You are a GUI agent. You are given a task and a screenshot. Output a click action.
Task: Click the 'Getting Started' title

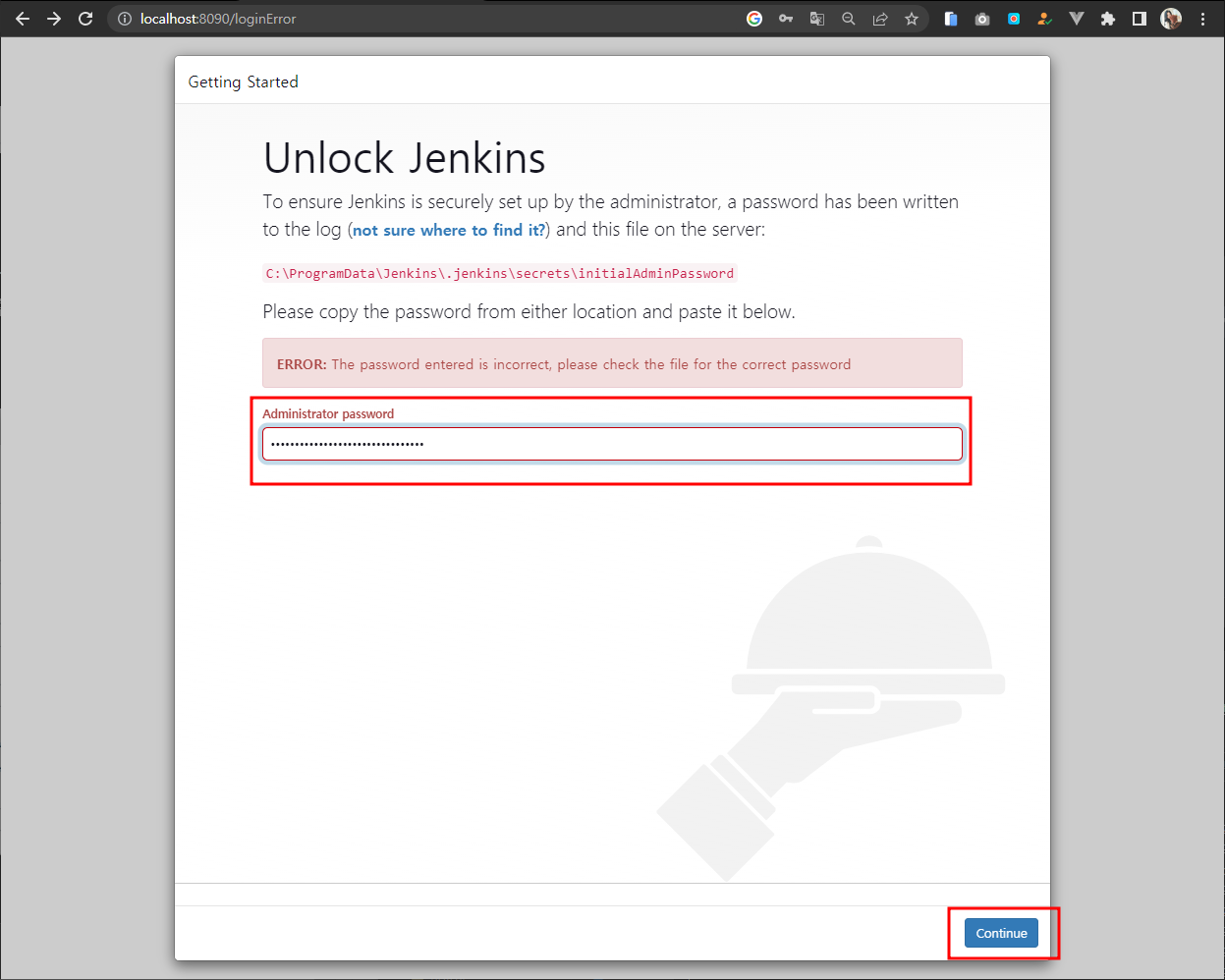tap(243, 82)
